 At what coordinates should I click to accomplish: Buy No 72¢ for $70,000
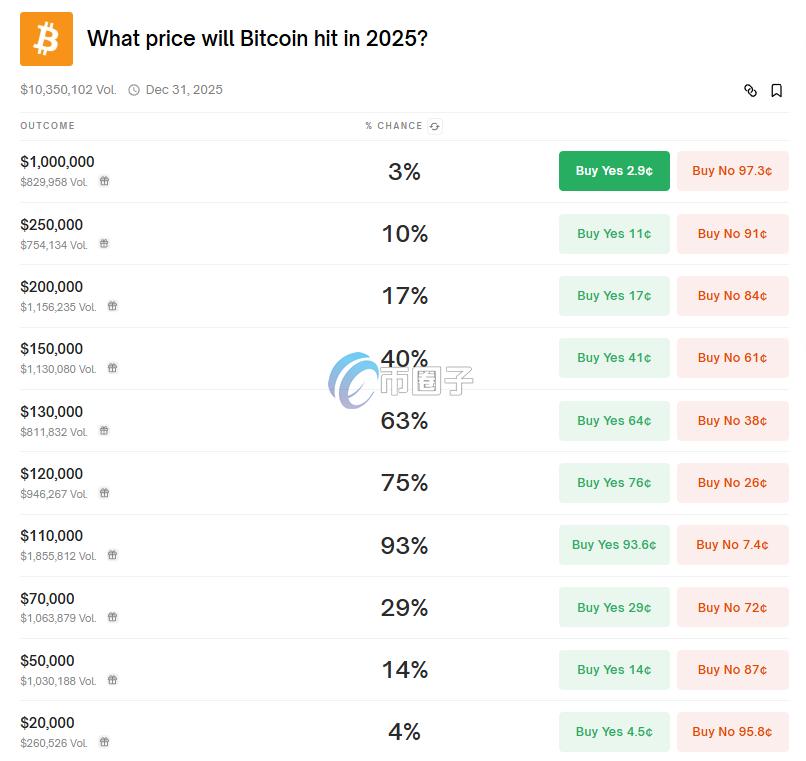[x=732, y=608]
